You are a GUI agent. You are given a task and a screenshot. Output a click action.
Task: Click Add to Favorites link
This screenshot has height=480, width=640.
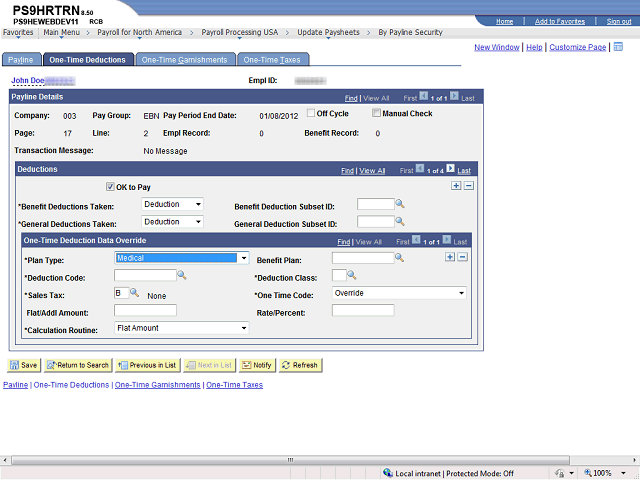560,21
